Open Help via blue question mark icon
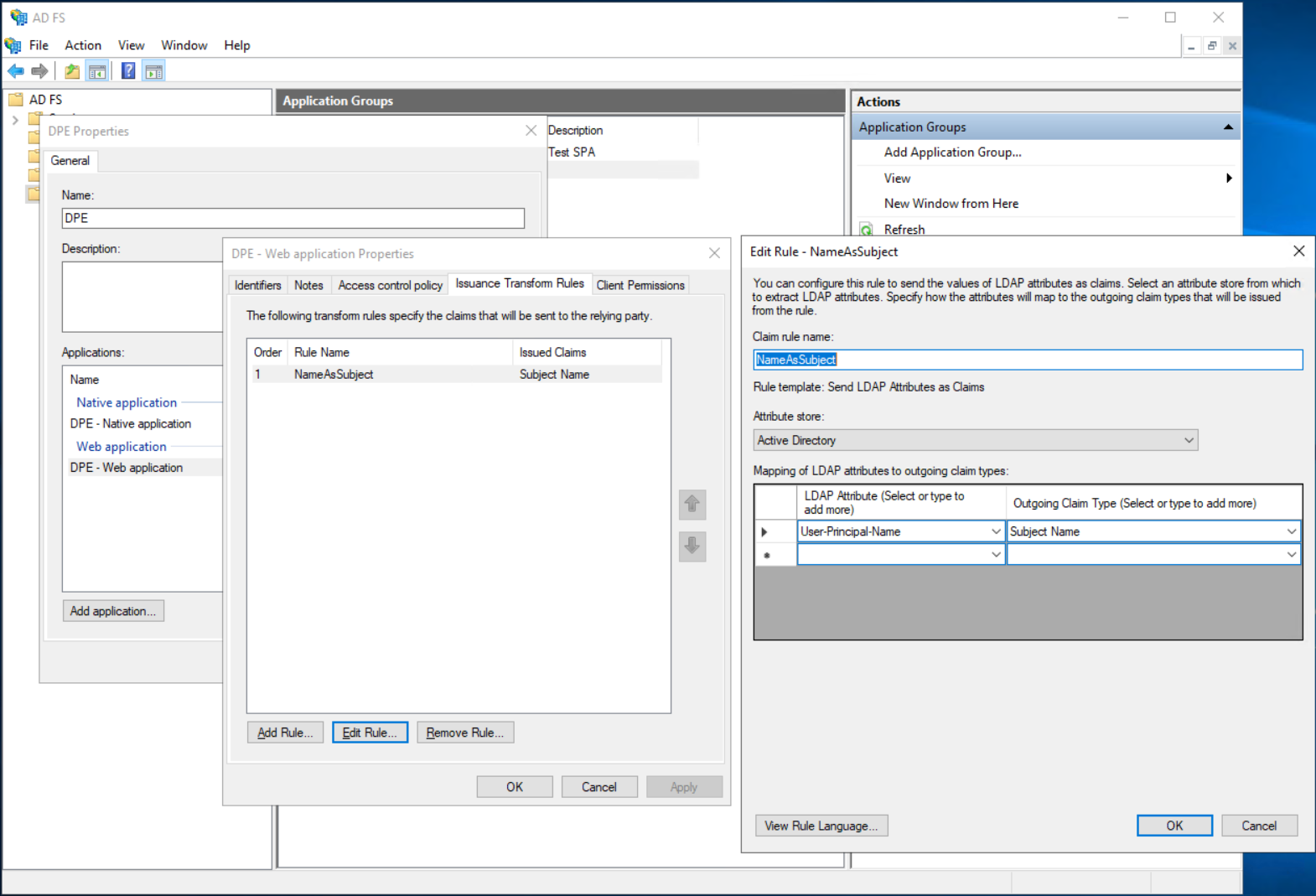 128,71
